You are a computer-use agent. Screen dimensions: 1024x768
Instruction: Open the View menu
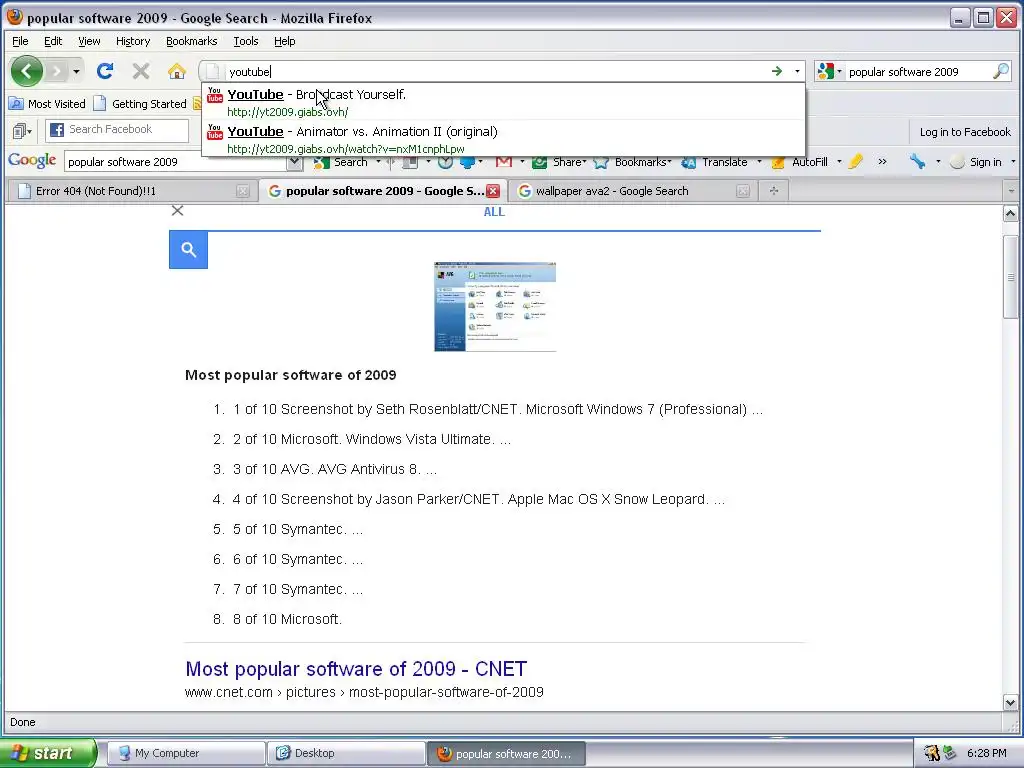point(89,41)
